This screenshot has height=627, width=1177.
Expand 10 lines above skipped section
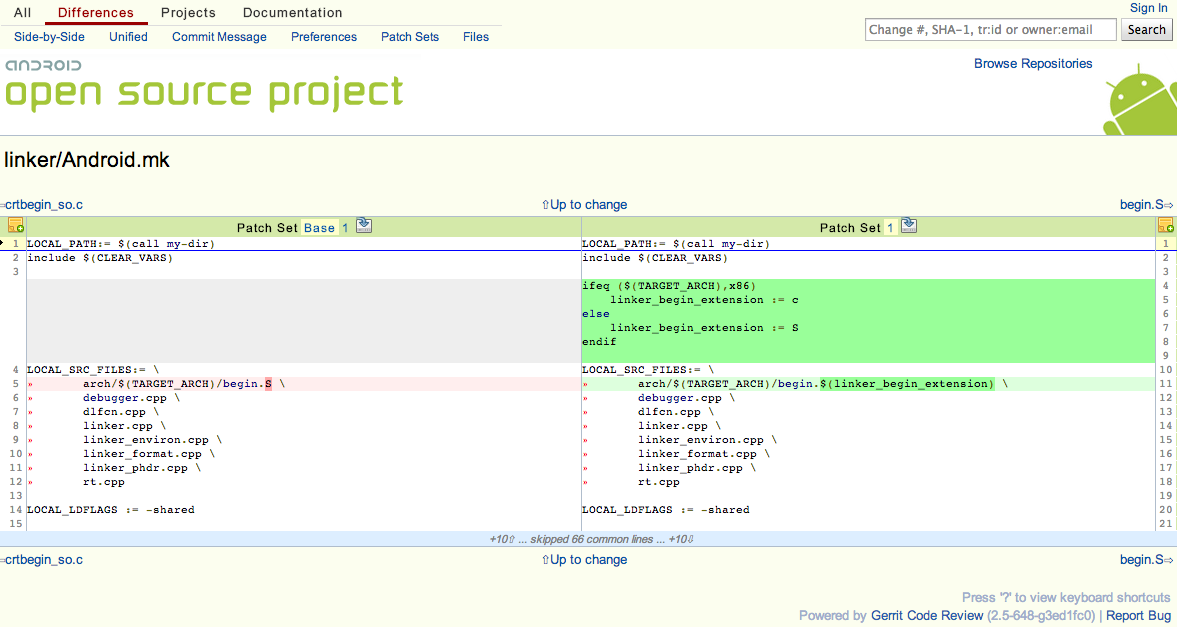pyautogui.click(x=502, y=539)
